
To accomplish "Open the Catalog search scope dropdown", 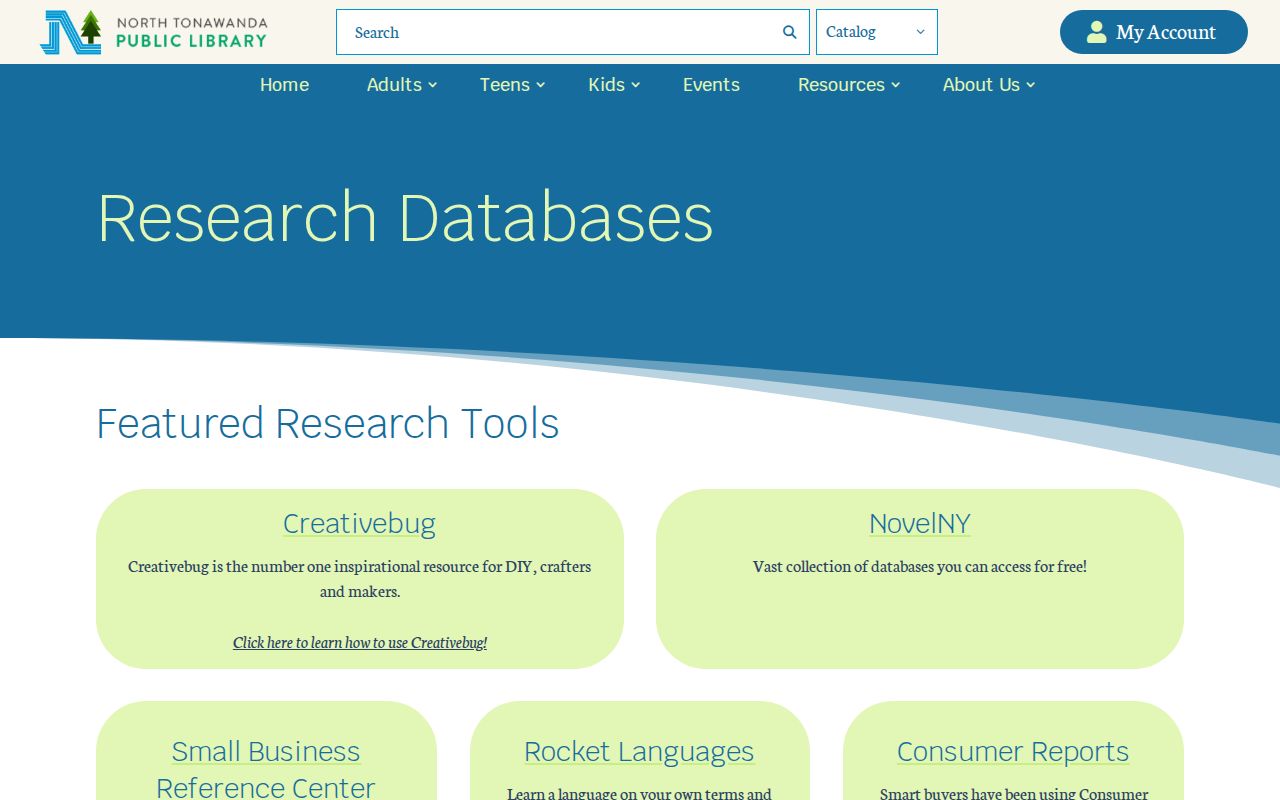I will [877, 32].
